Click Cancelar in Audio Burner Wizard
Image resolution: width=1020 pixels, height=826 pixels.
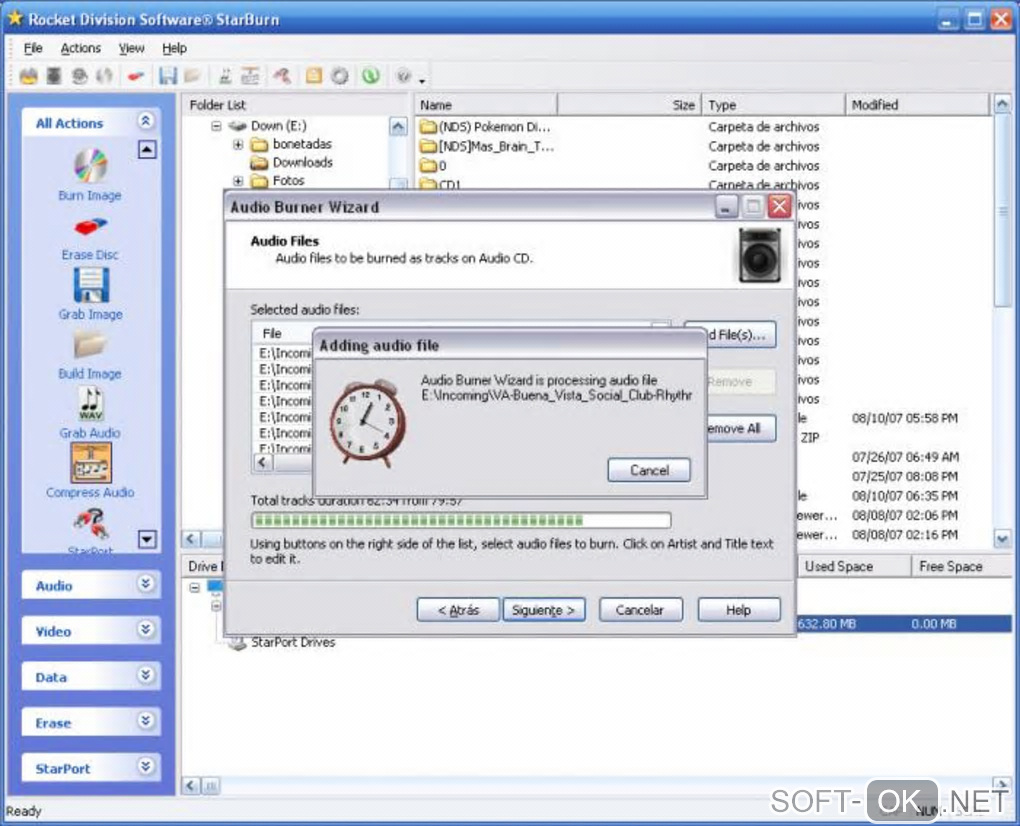[x=639, y=610]
